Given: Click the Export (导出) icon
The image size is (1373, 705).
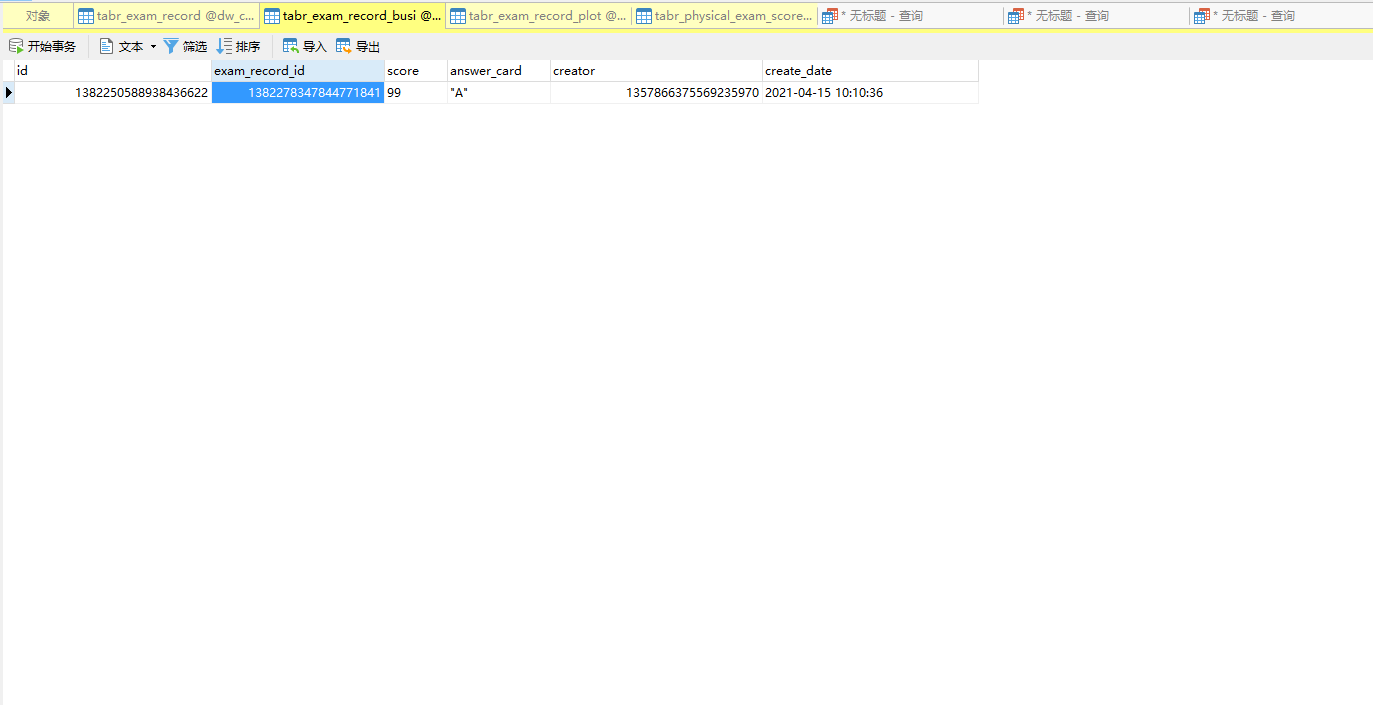Looking at the screenshot, I should 344,46.
